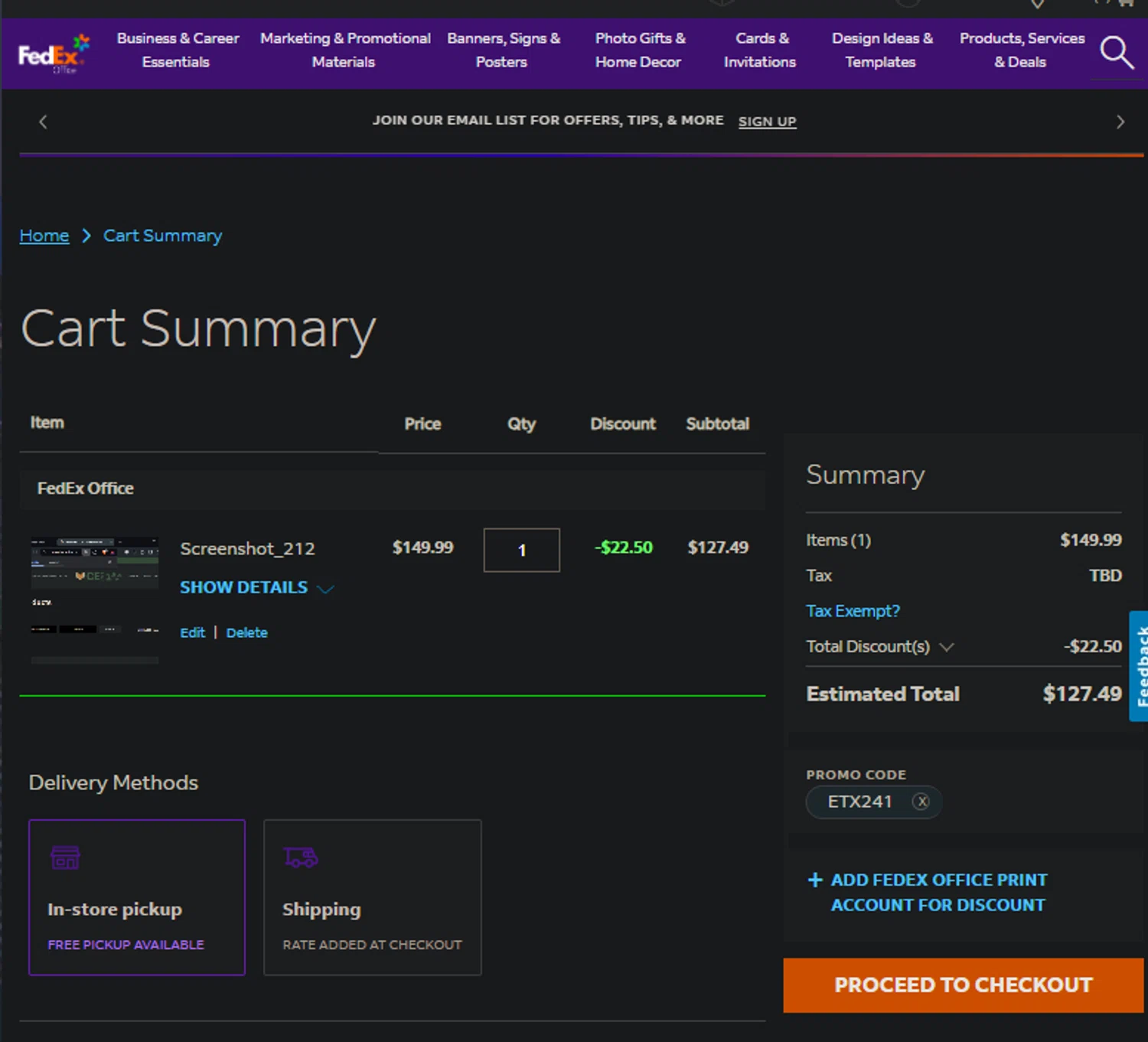Delete the Screenshot_212 cart item
This screenshot has width=1148, height=1042.
tap(246, 632)
